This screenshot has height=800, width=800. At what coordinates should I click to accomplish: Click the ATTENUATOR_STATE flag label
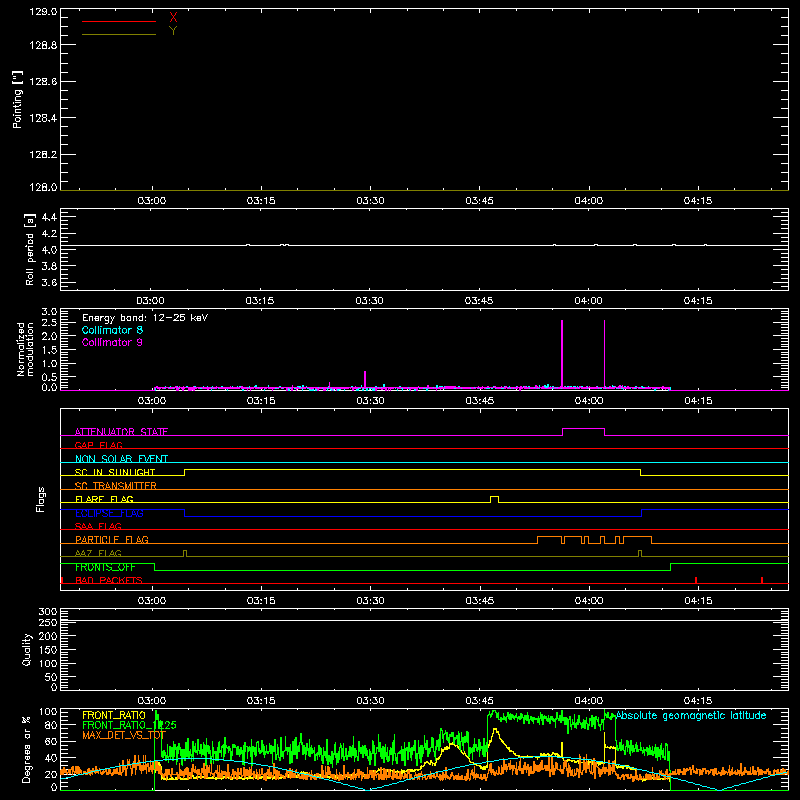121,432
